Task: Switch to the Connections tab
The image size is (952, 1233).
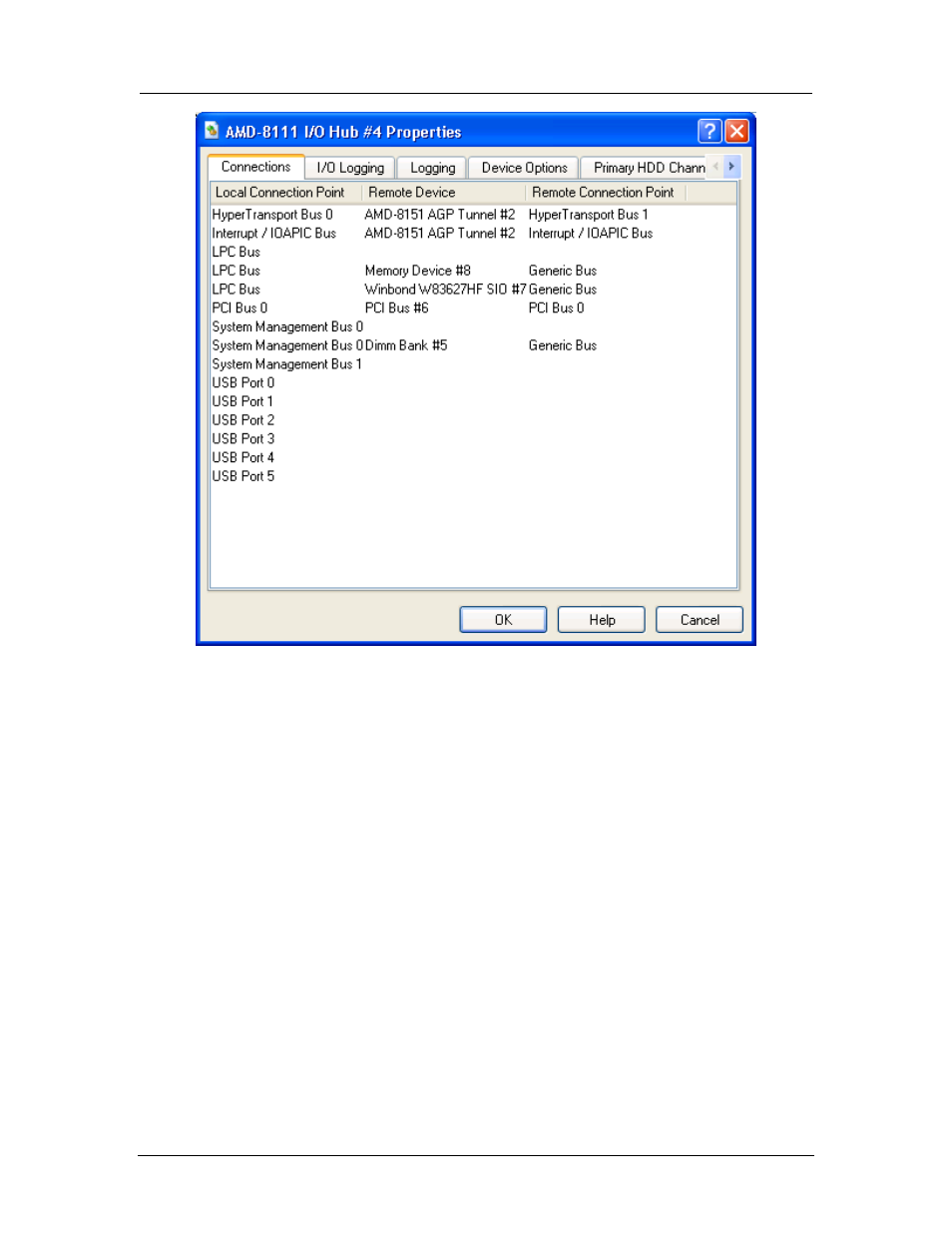Action: pyautogui.click(x=255, y=167)
